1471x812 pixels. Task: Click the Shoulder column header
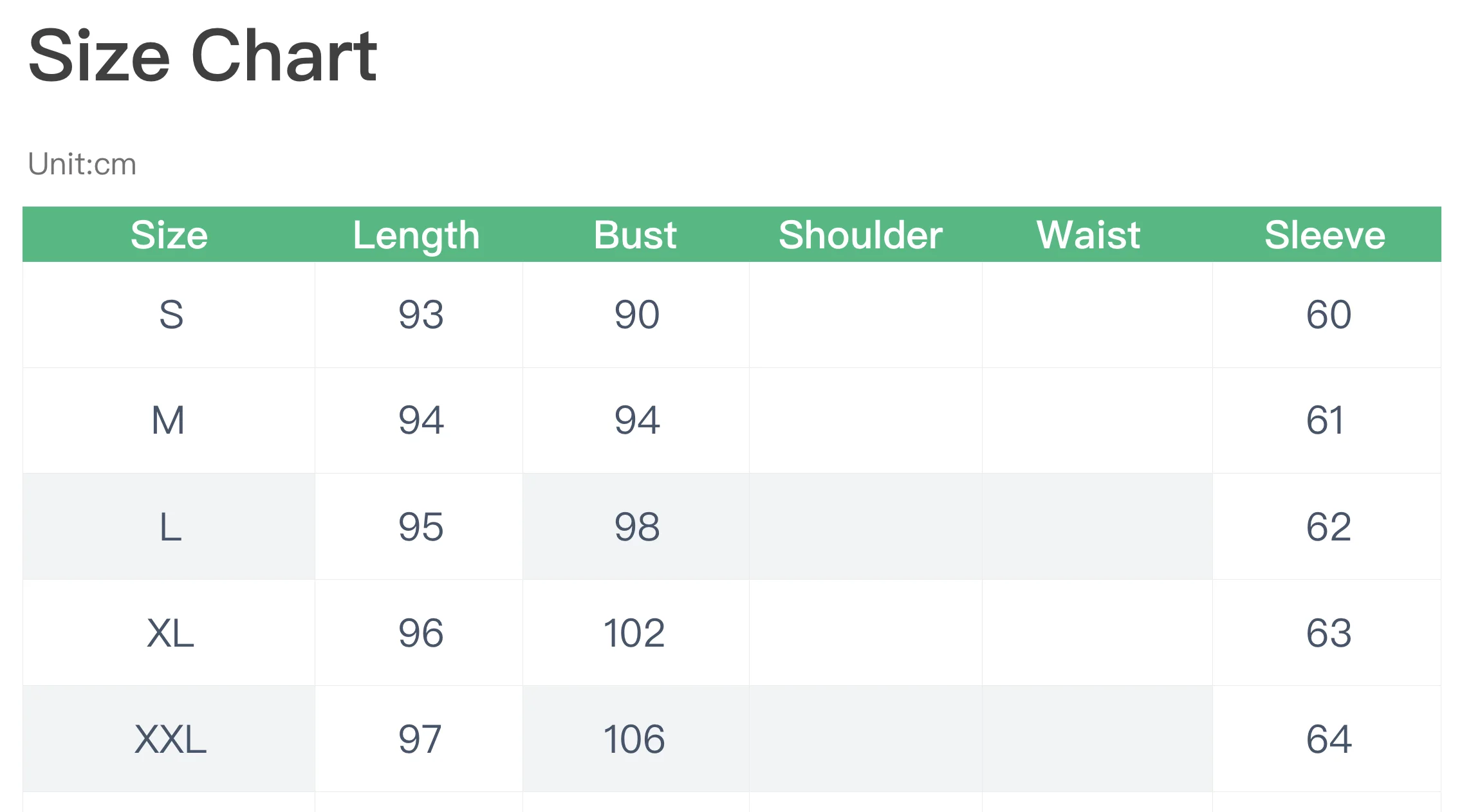860,235
